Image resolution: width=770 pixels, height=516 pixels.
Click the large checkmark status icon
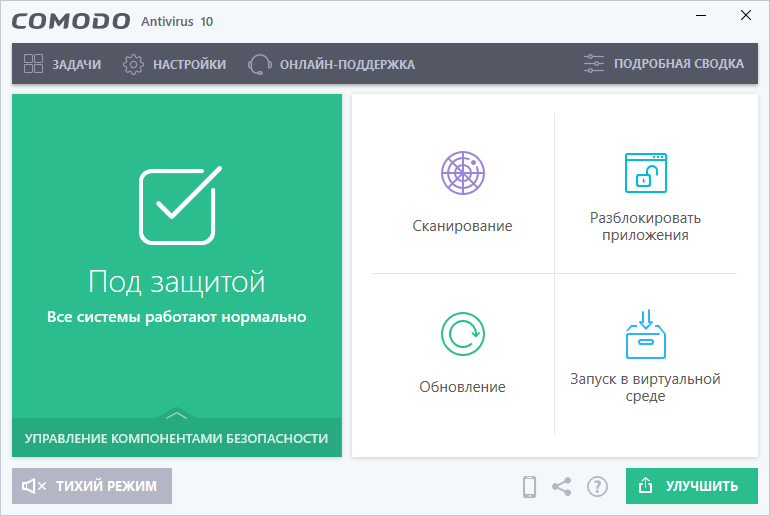point(180,205)
